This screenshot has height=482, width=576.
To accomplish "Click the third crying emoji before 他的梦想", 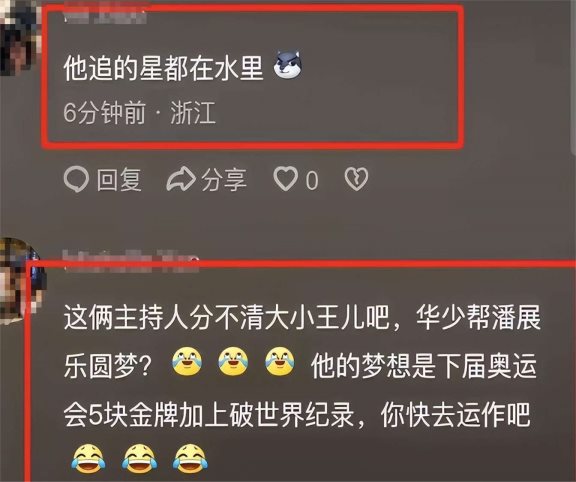I will pos(280,362).
